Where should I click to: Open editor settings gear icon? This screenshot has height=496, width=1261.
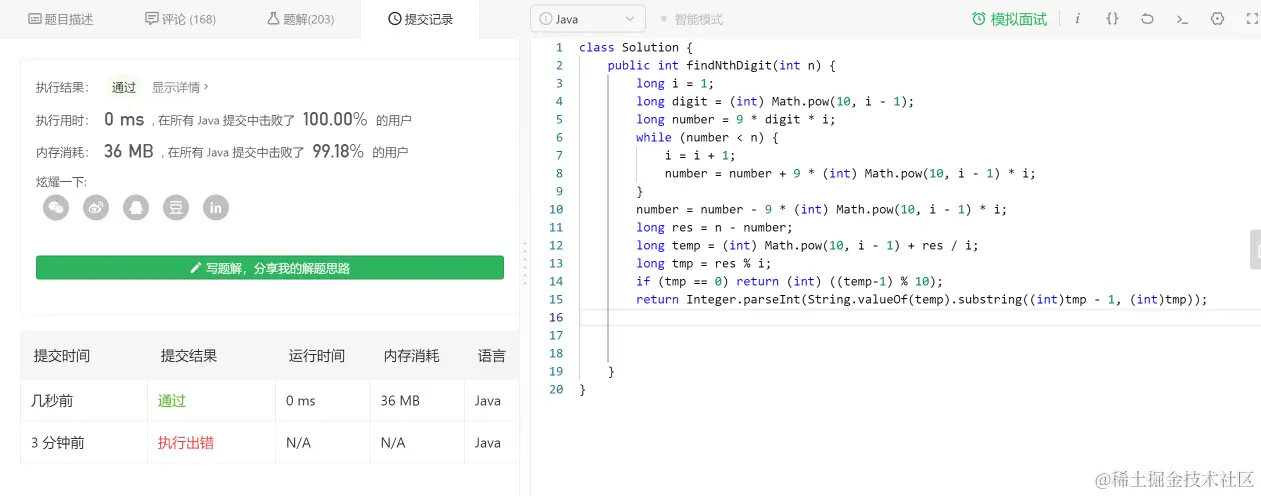pyautogui.click(x=1217, y=19)
